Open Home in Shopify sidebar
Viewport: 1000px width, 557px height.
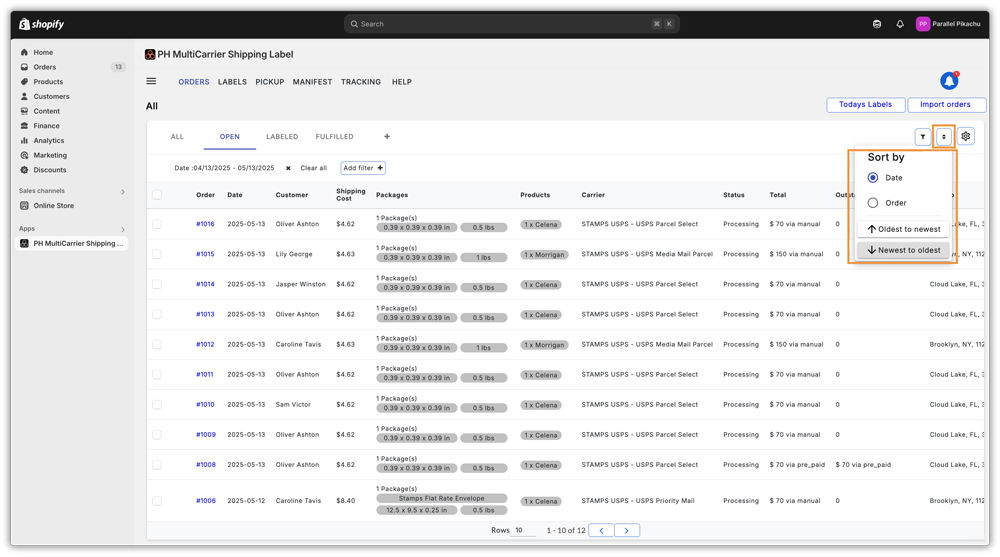pyautogui.click(x=43, y=52)
